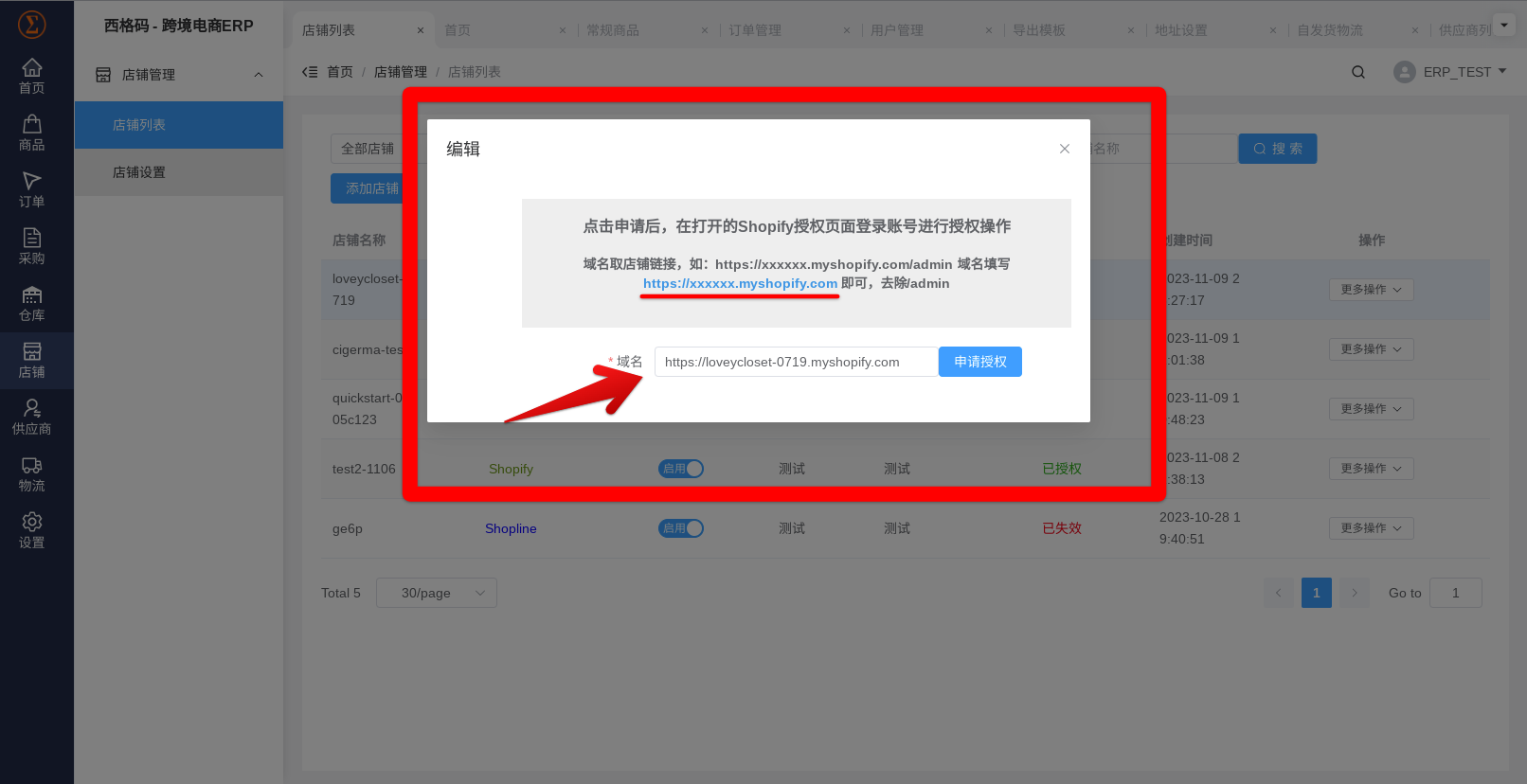
Task: Click the ERP_TEST user avatar
Action: (x=1405, y=72)
